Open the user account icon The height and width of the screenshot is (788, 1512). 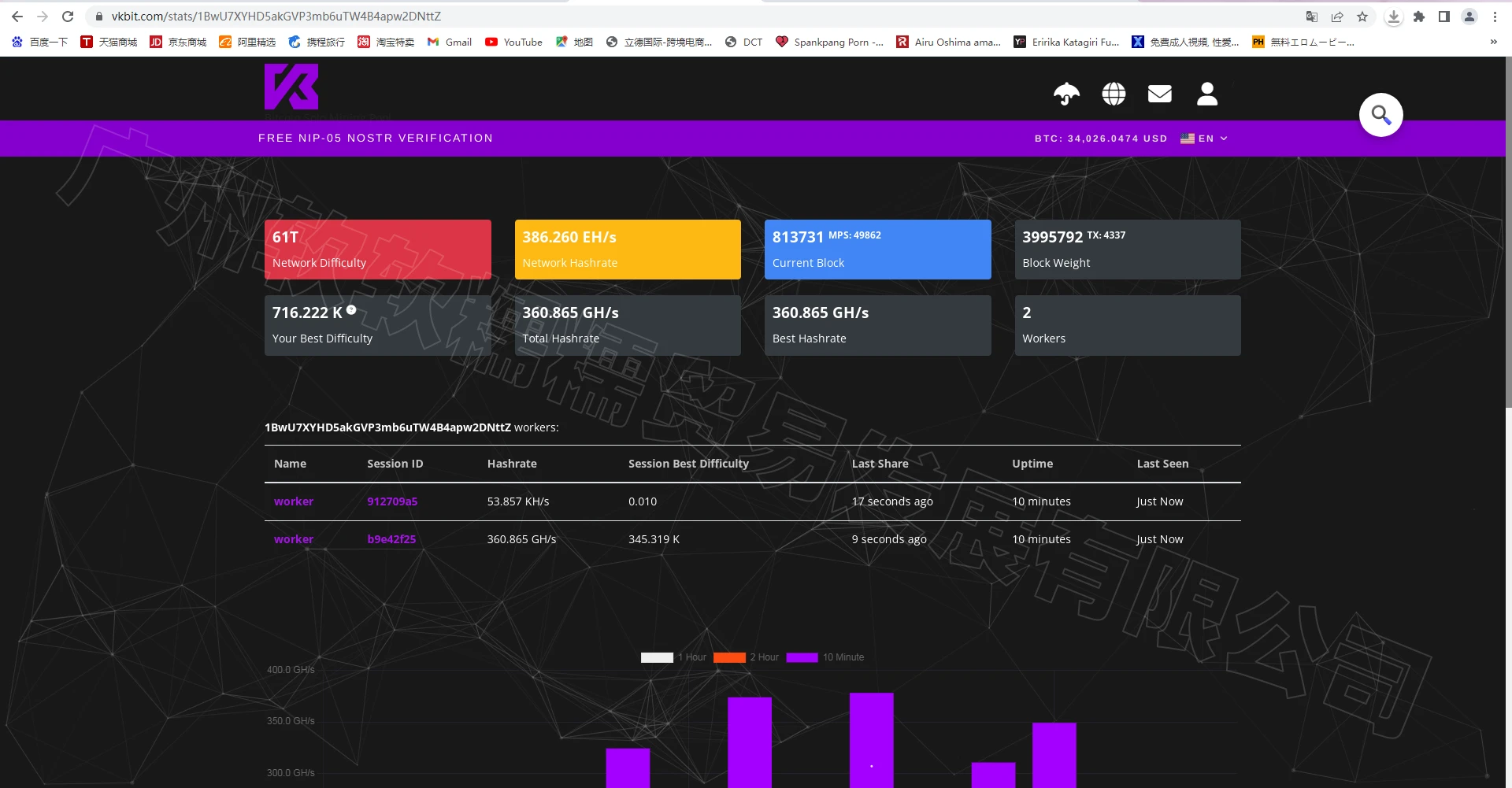click(x=1207, y=94)
